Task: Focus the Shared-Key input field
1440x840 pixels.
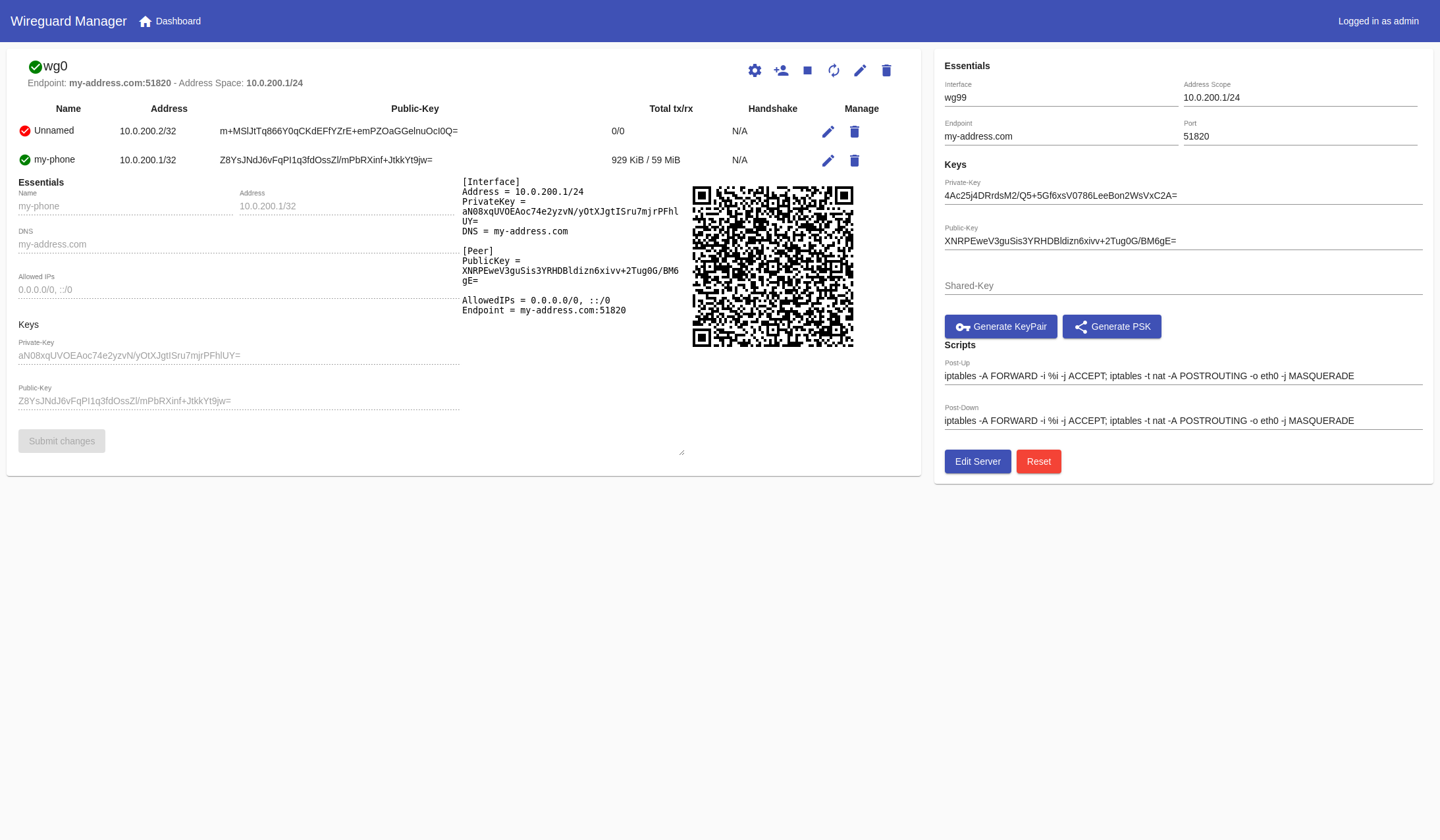Action: pyautogui.click(x=1183, y=286)
